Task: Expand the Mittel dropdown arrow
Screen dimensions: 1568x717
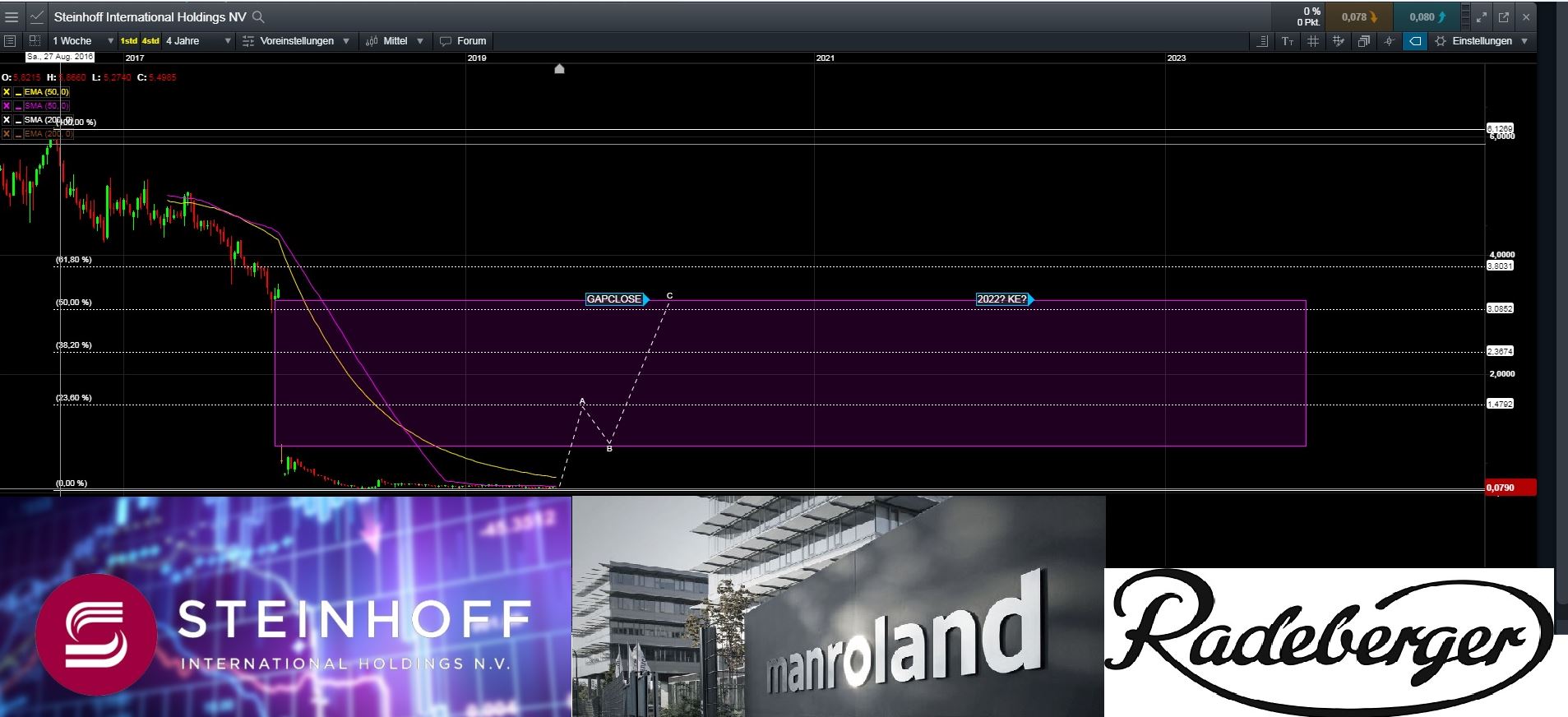Action: coord(420,41)
